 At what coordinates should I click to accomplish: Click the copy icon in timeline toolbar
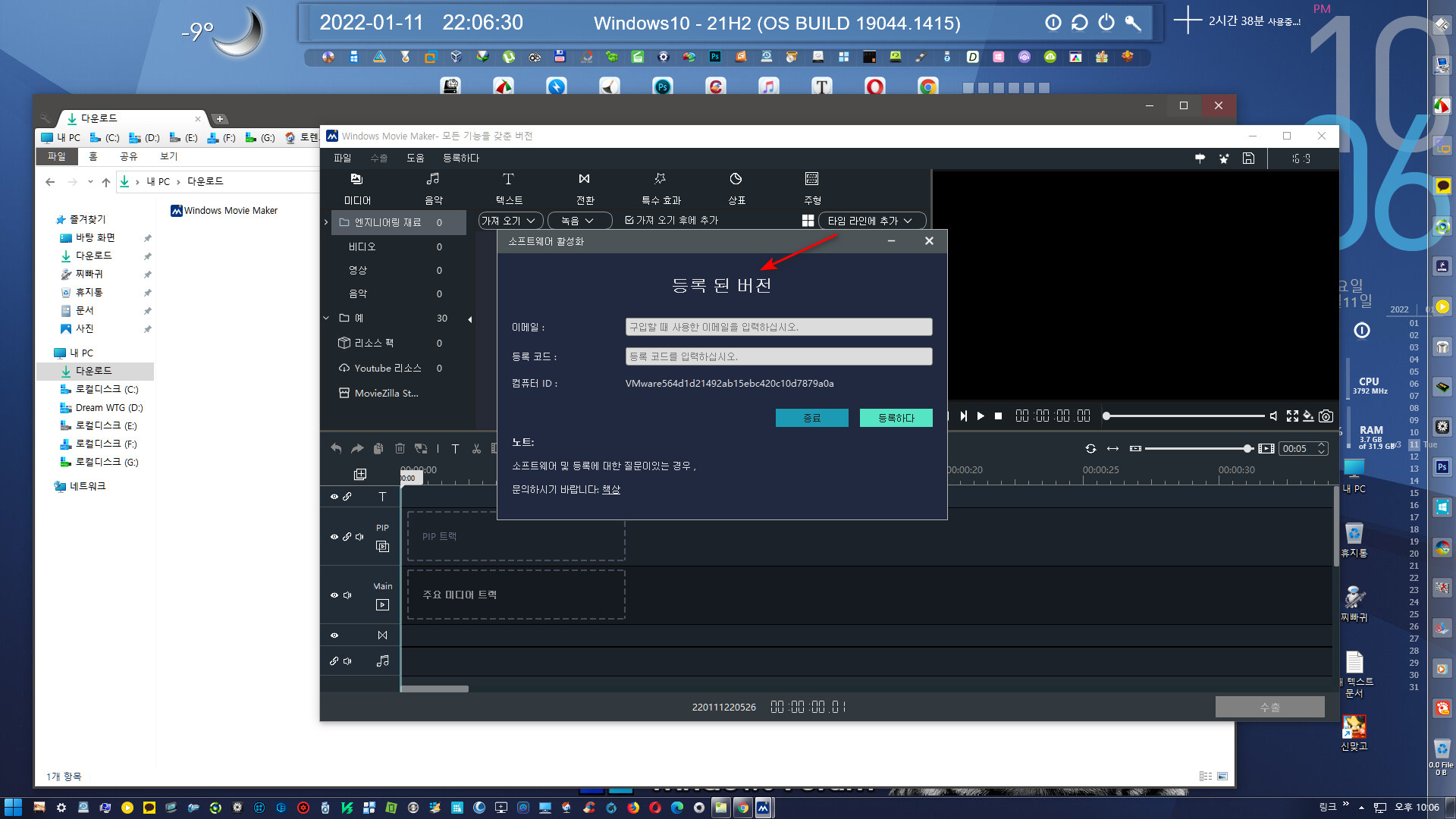pos(378,449)
